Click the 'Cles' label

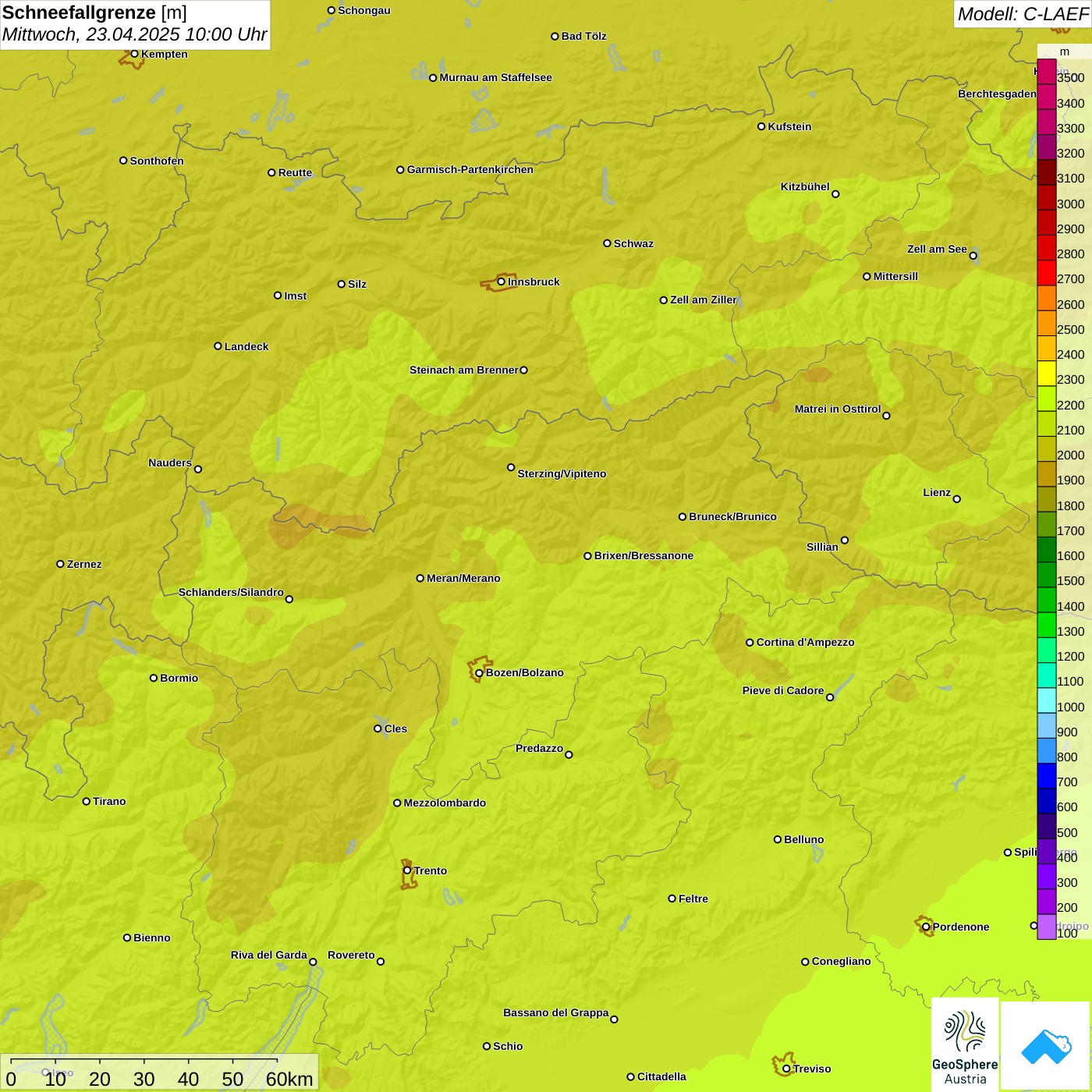(x=395, y=729)
